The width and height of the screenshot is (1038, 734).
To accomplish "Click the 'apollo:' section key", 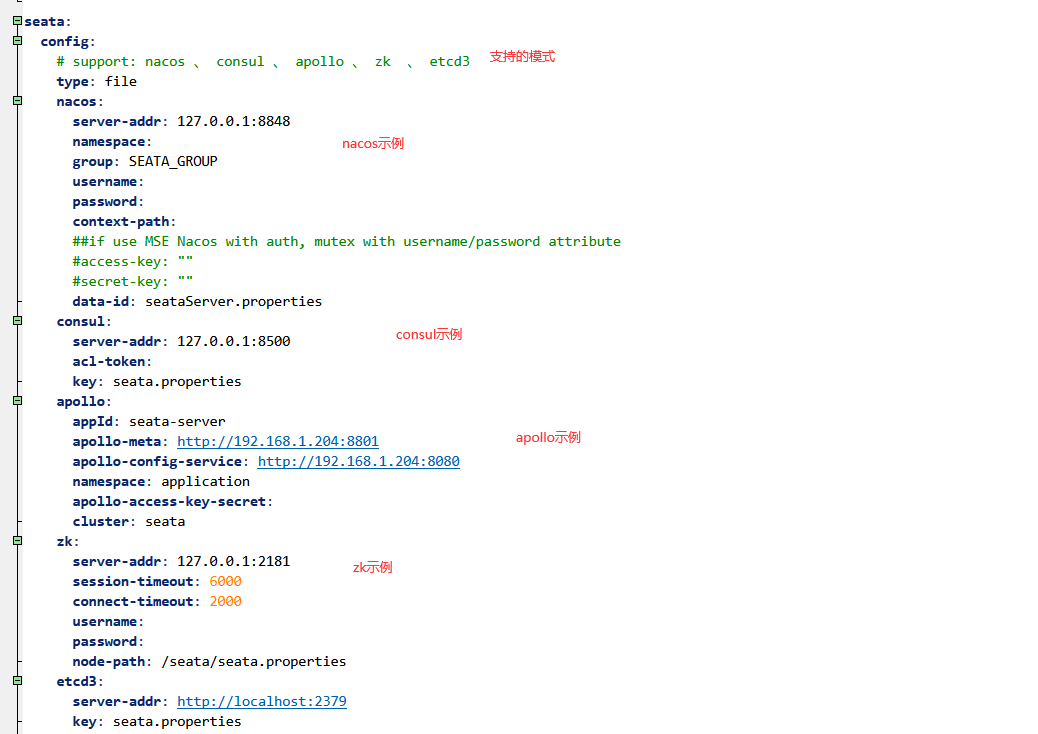I will (84, 402).
